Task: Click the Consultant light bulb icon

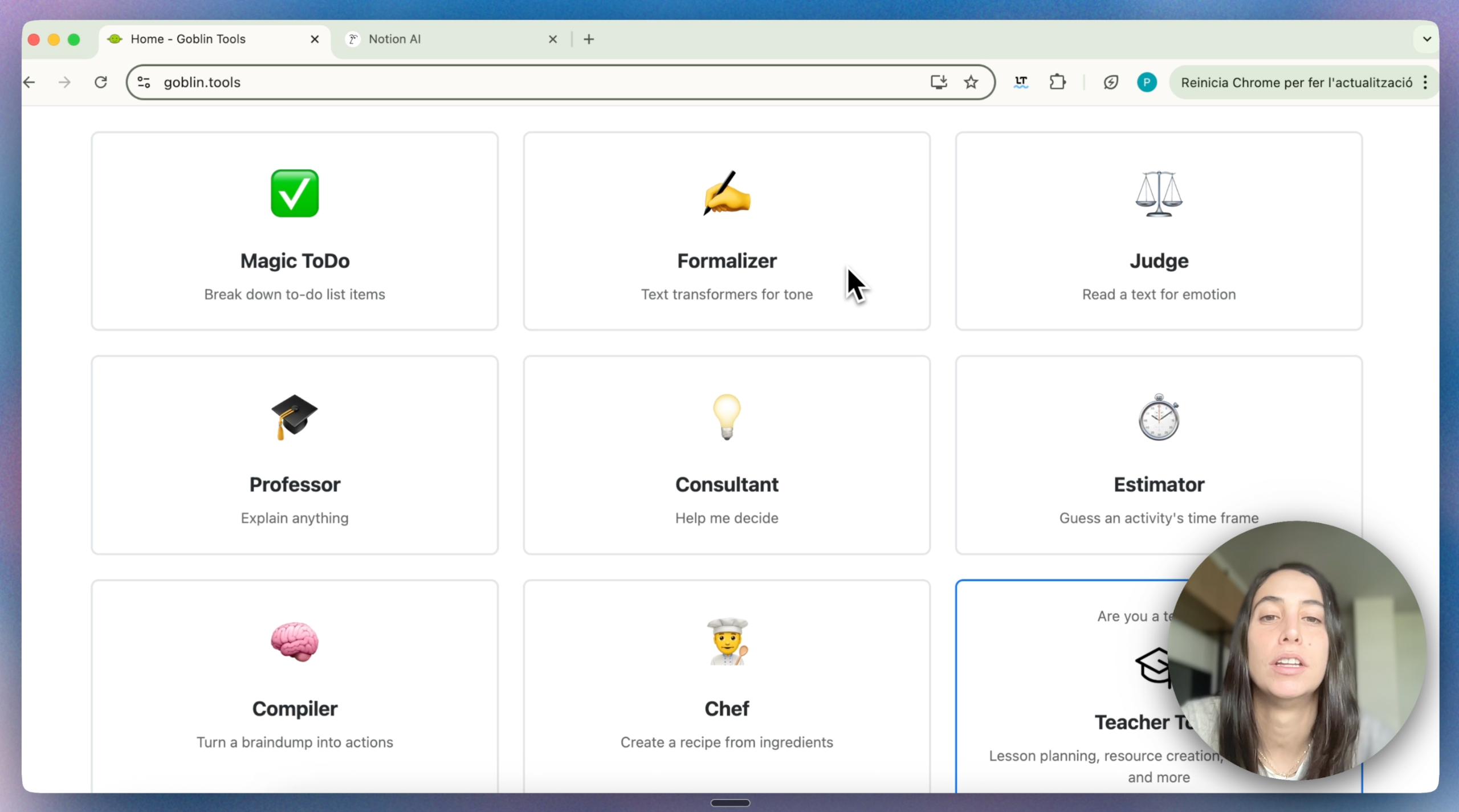Action: point(727,417)
